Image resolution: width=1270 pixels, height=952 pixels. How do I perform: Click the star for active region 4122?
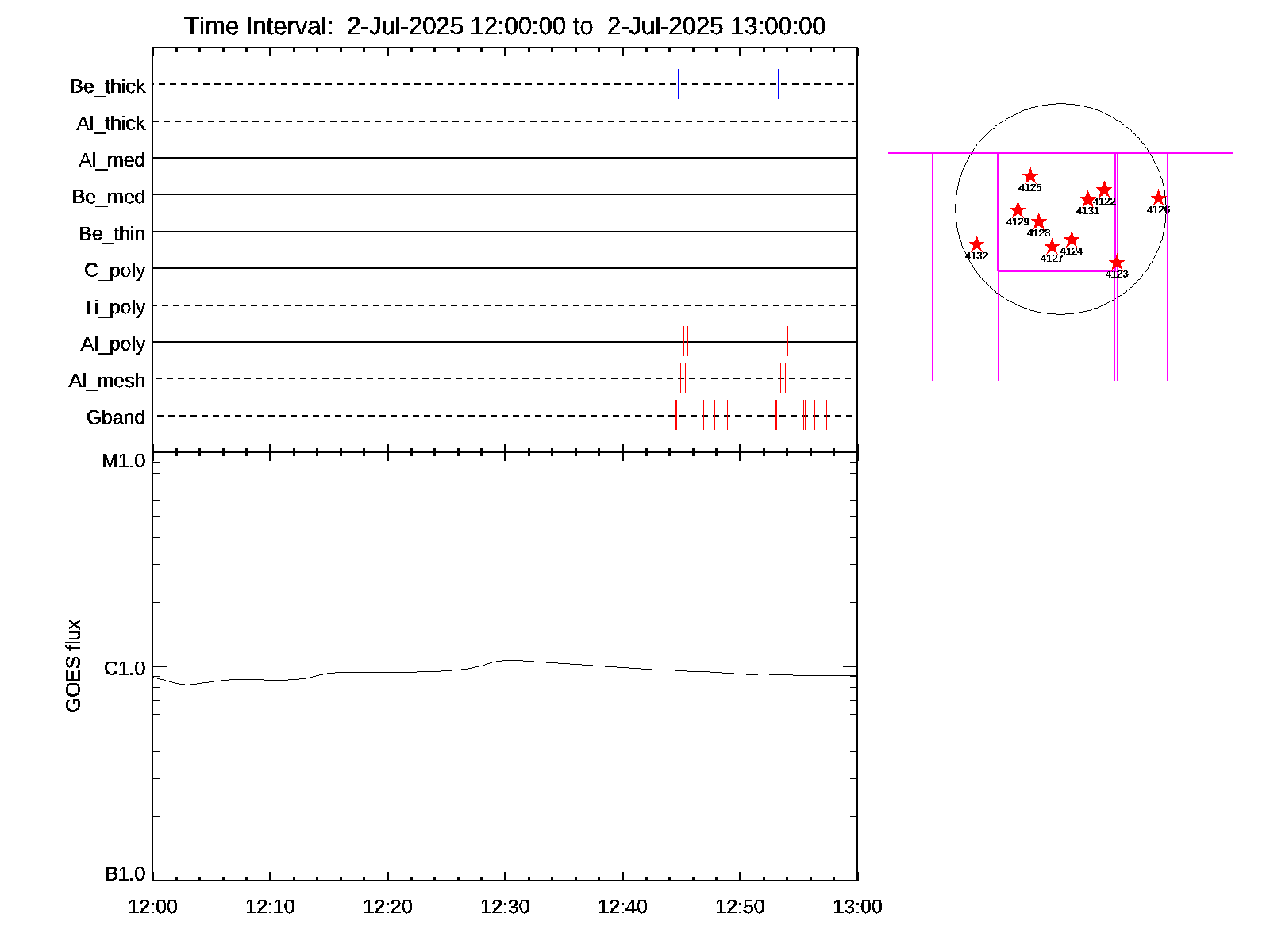(x=1104, y=190)
